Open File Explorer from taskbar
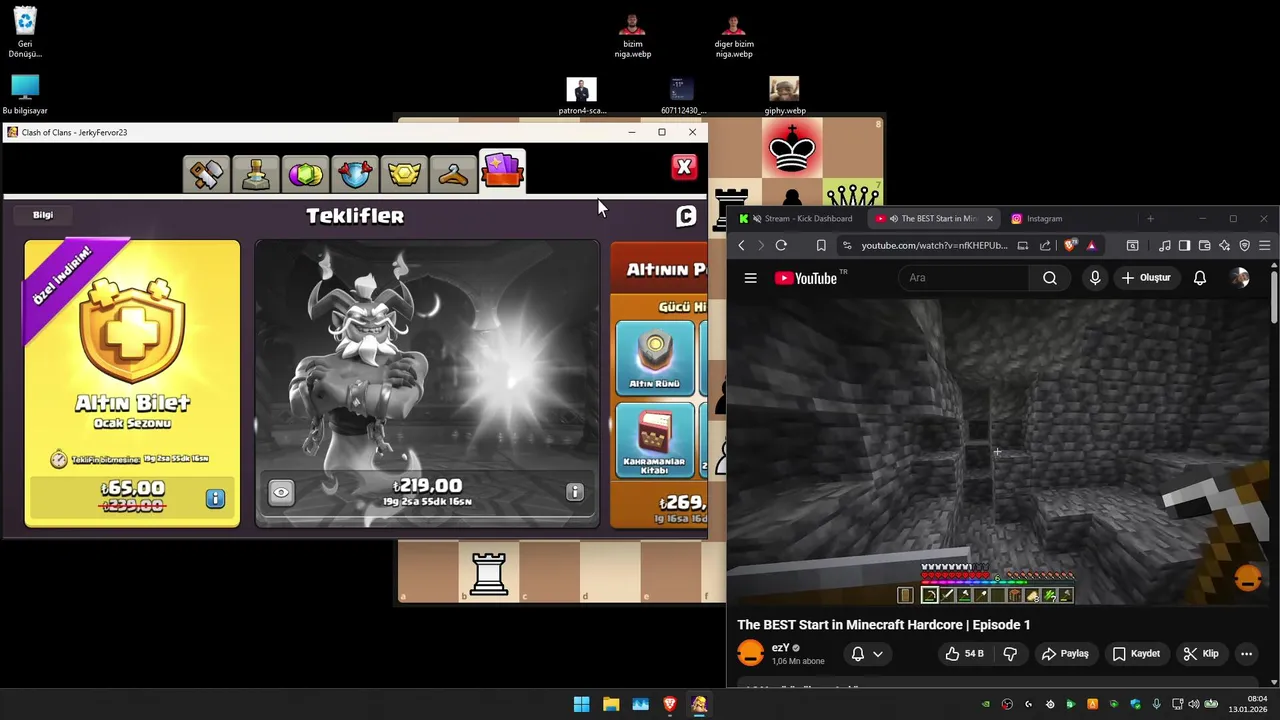The height and width of the screenshot is (720, 1280). 611,704
